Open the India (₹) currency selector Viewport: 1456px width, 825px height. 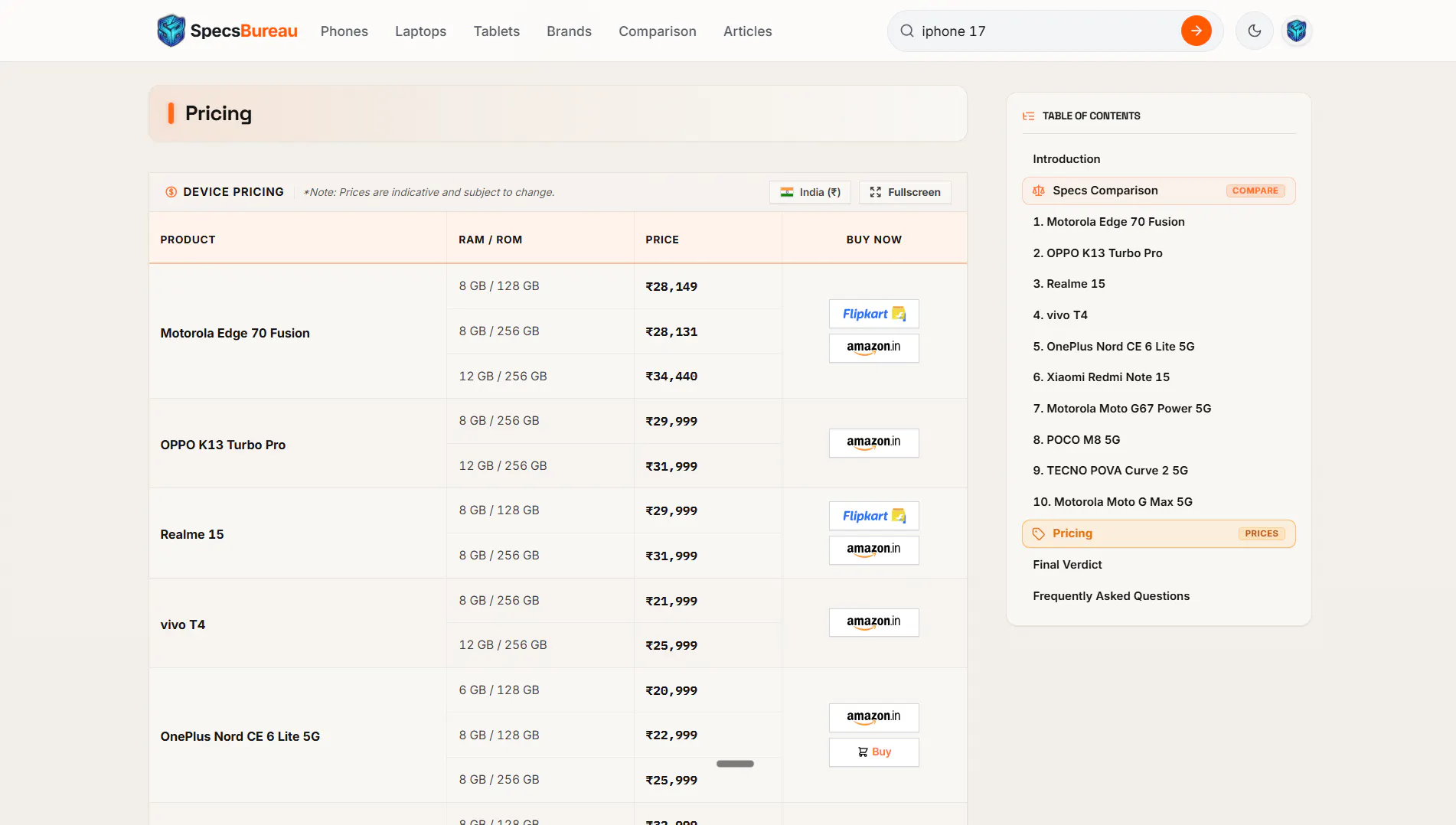pyautogui.click(x=810, y=192)
